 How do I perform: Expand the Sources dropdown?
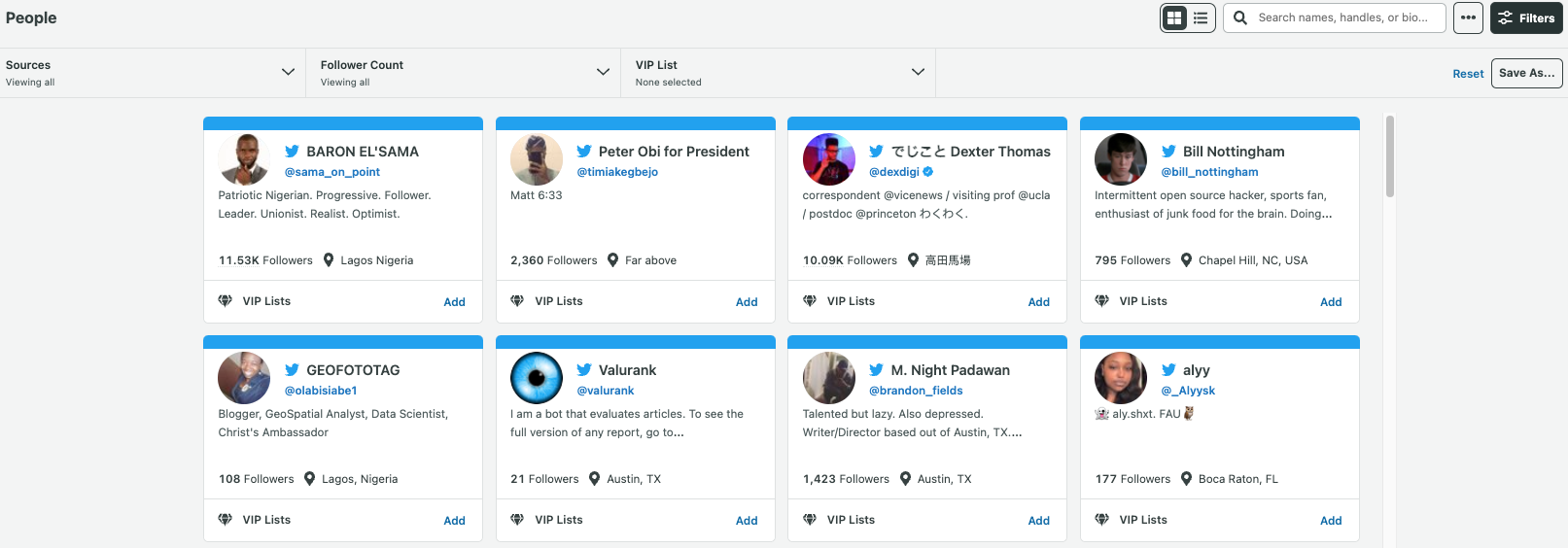tap(288, 72)
